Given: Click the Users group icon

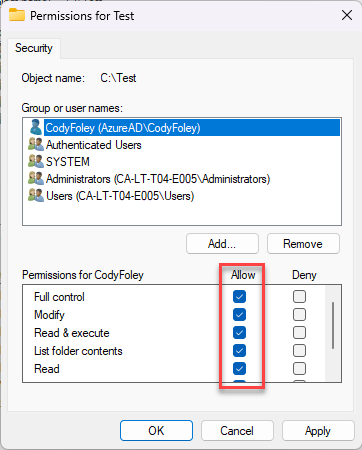Looking at the screenshot, I should (x=36, y=195).
